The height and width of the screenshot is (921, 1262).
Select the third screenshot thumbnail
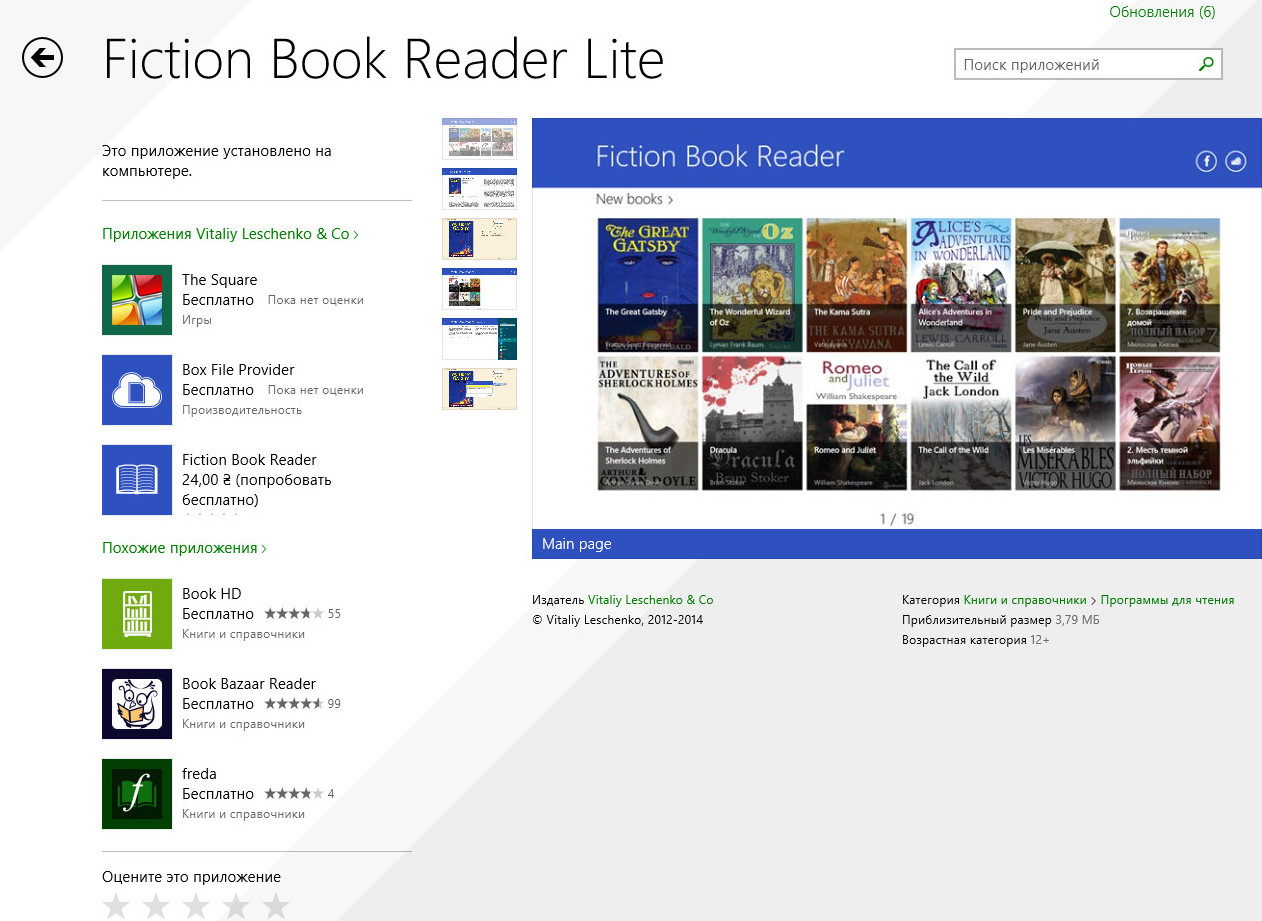click(480, 239)
